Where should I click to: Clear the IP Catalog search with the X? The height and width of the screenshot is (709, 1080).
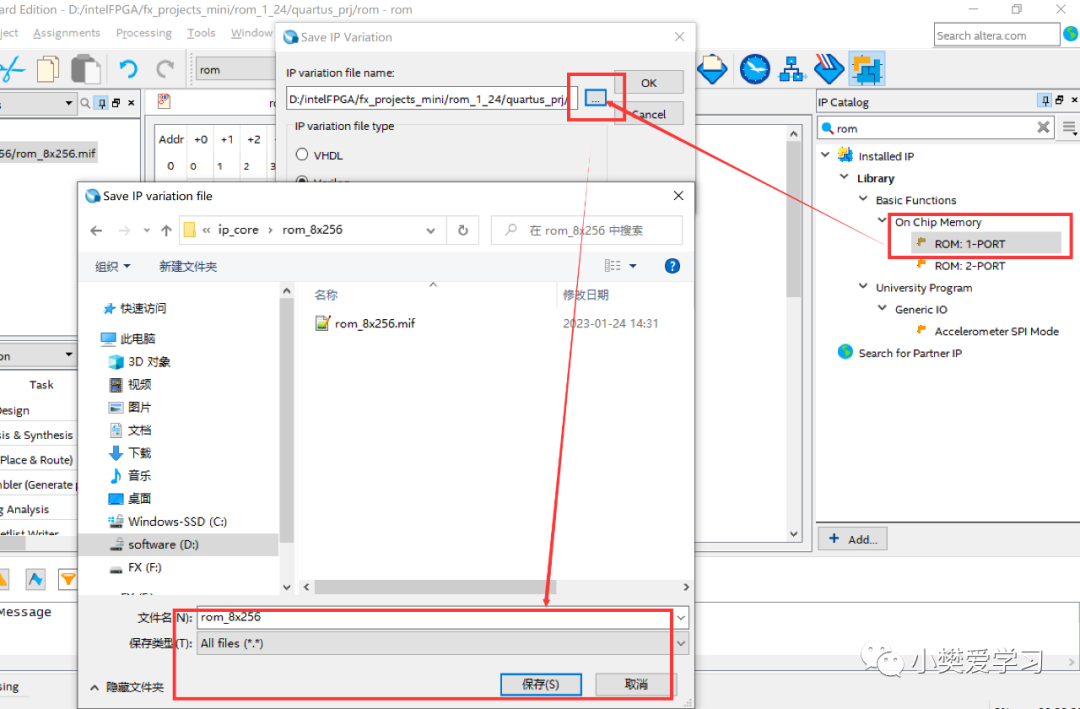[1043, 127]
